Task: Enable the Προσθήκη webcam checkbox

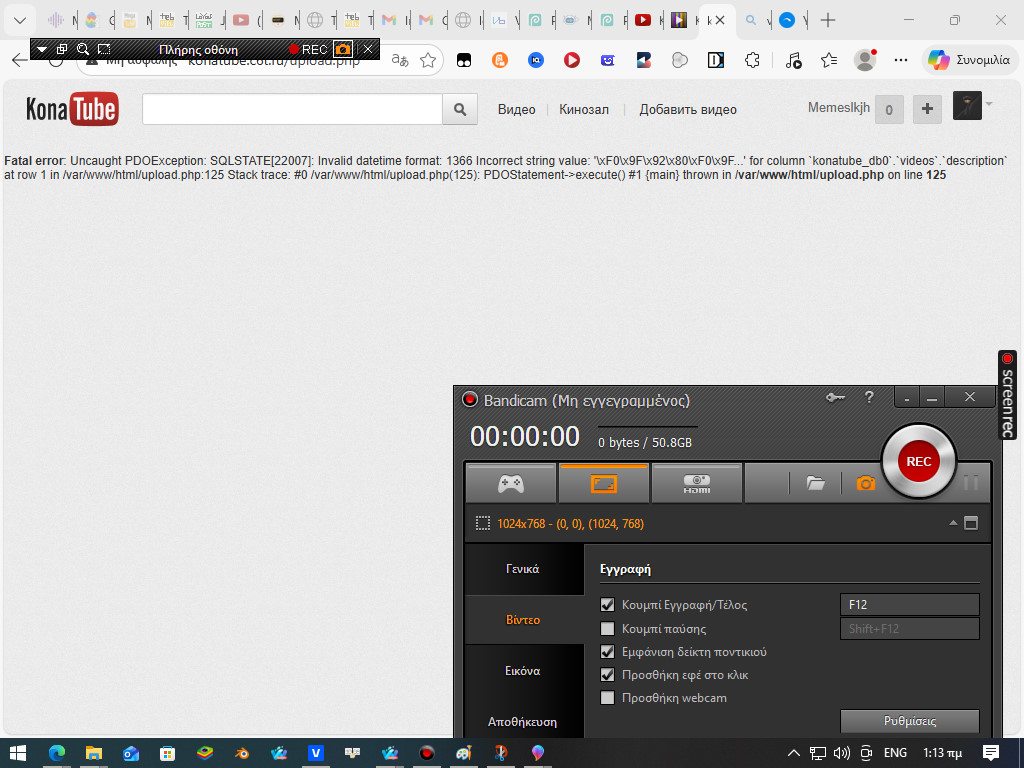Action: point(607,698)
